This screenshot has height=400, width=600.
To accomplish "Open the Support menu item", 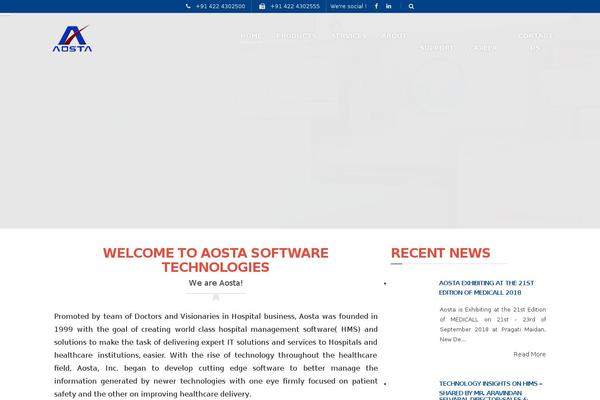I will pyautogui.click(x=437, y=48).
